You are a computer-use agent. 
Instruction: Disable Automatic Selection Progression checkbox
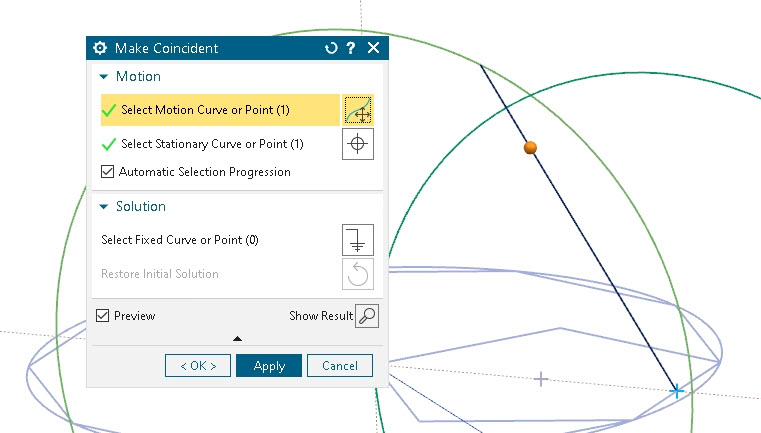coord(108,172)
